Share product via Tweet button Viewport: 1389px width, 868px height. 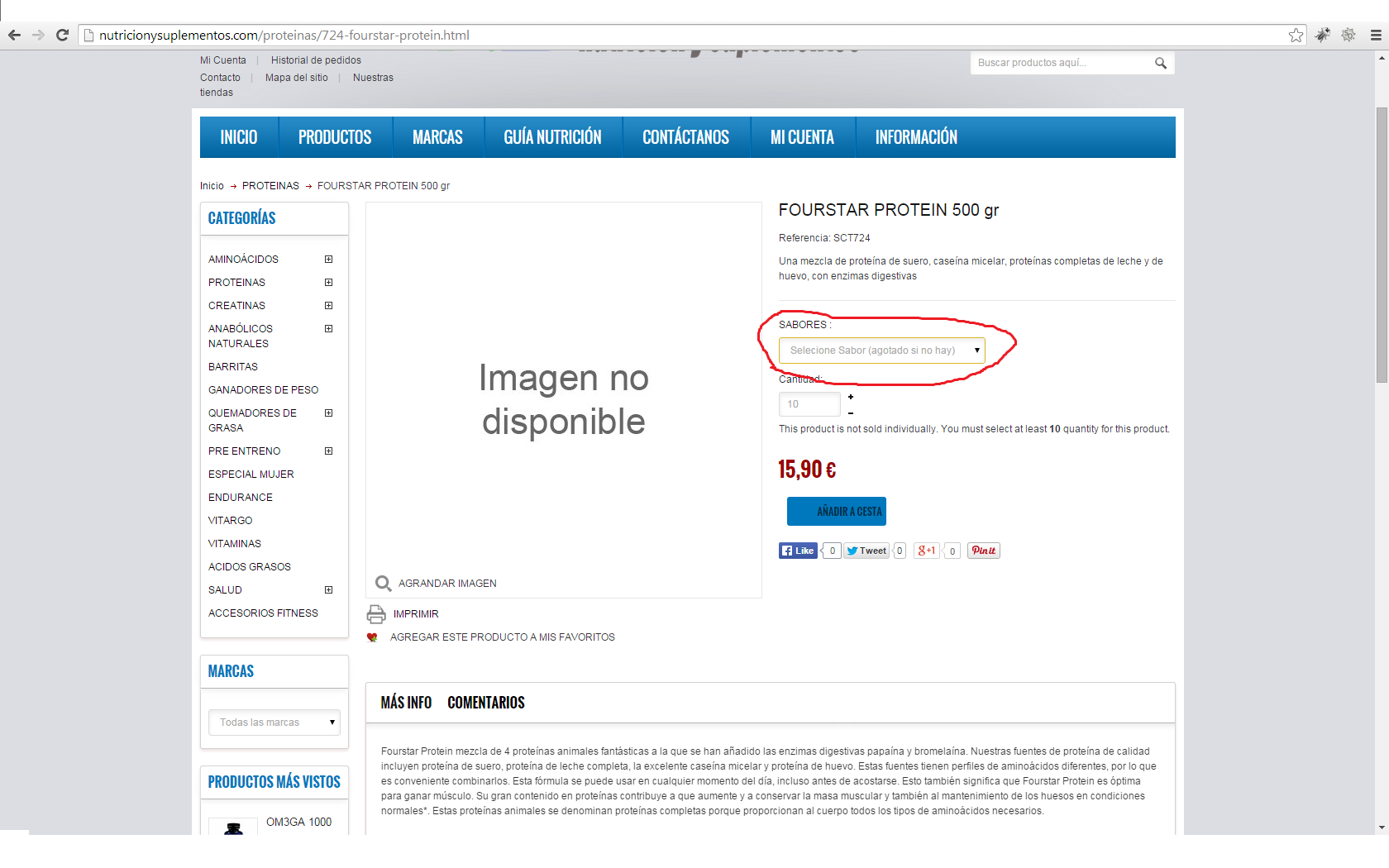coord(866,551)
